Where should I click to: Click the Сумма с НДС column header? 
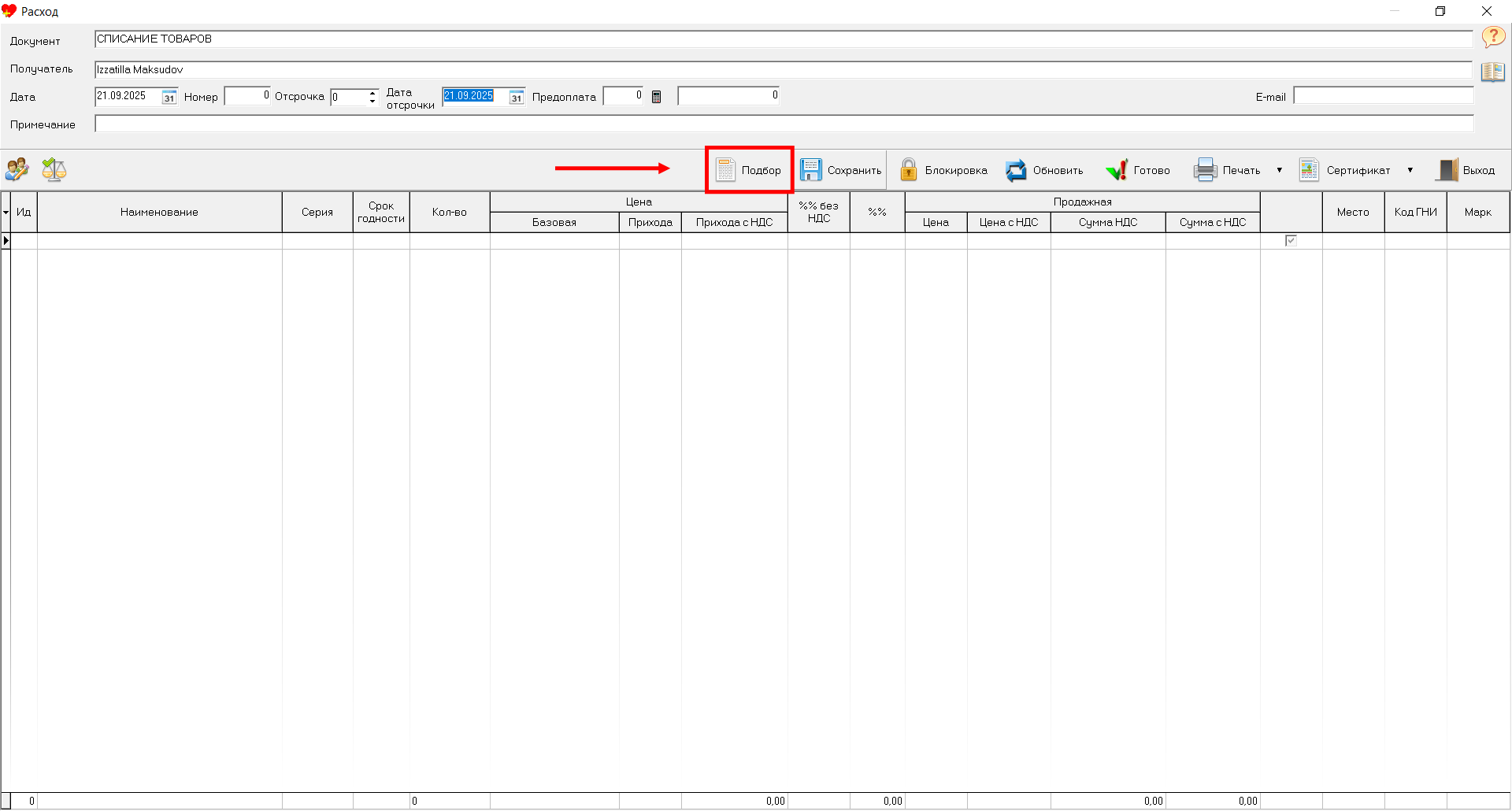point(1213,222)
